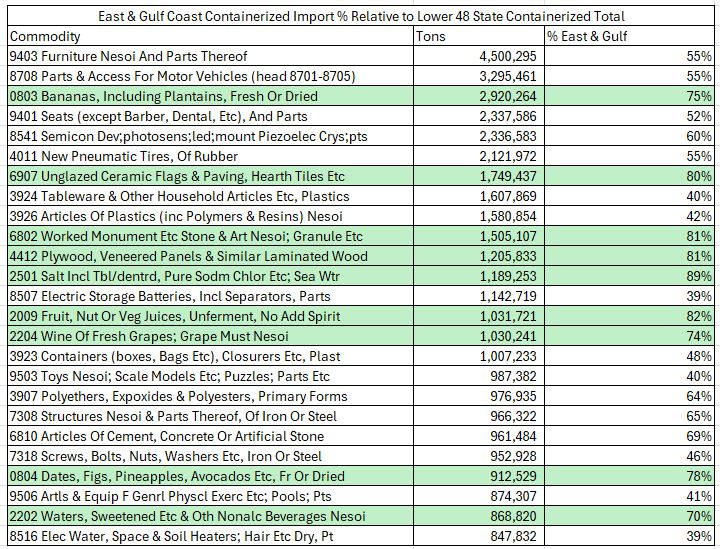Select the Tons column header
This screenshot has width=720, height=549.
(431, 36)
